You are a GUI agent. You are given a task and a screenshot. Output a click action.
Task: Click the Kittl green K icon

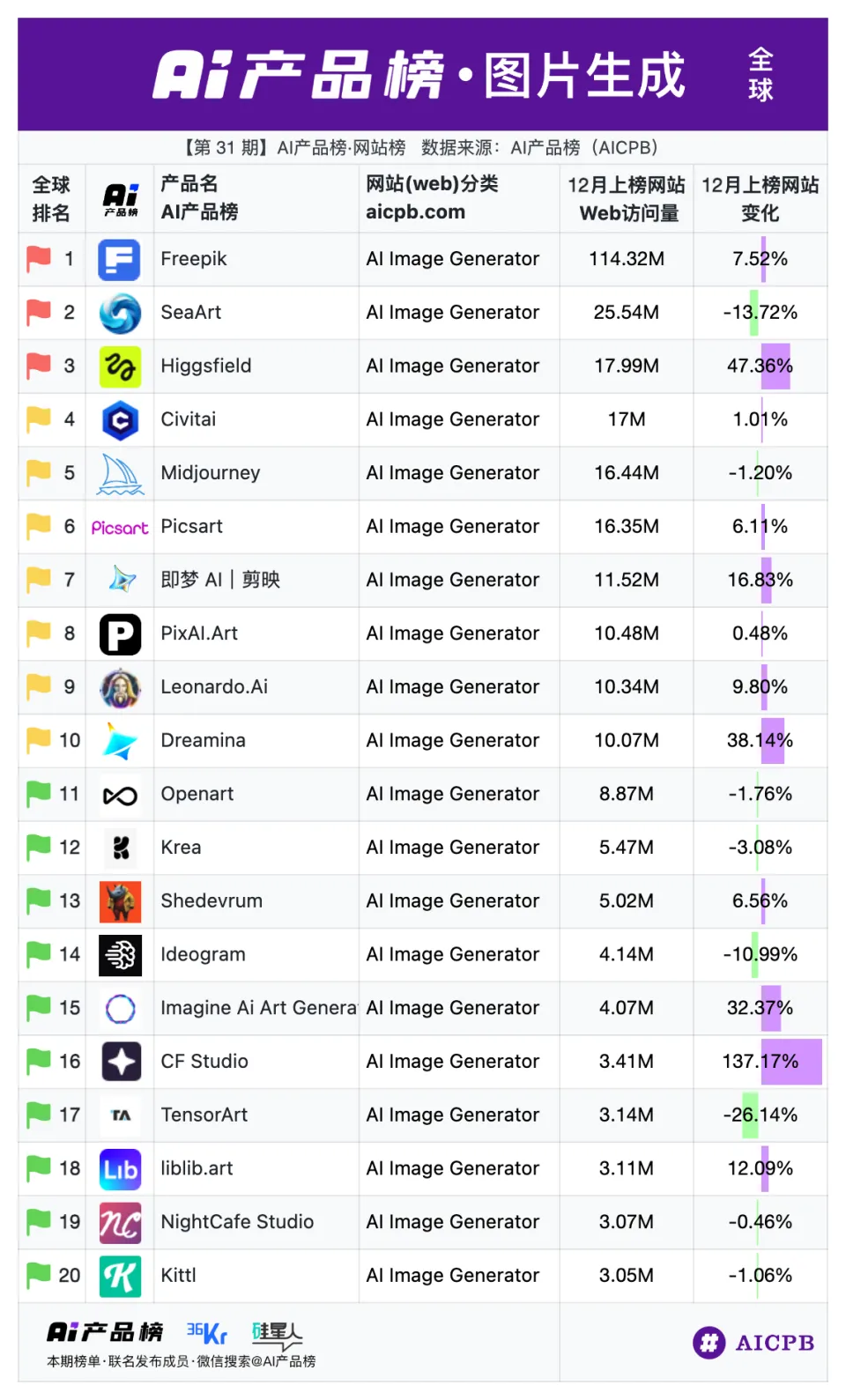[x=120, y=1277]
